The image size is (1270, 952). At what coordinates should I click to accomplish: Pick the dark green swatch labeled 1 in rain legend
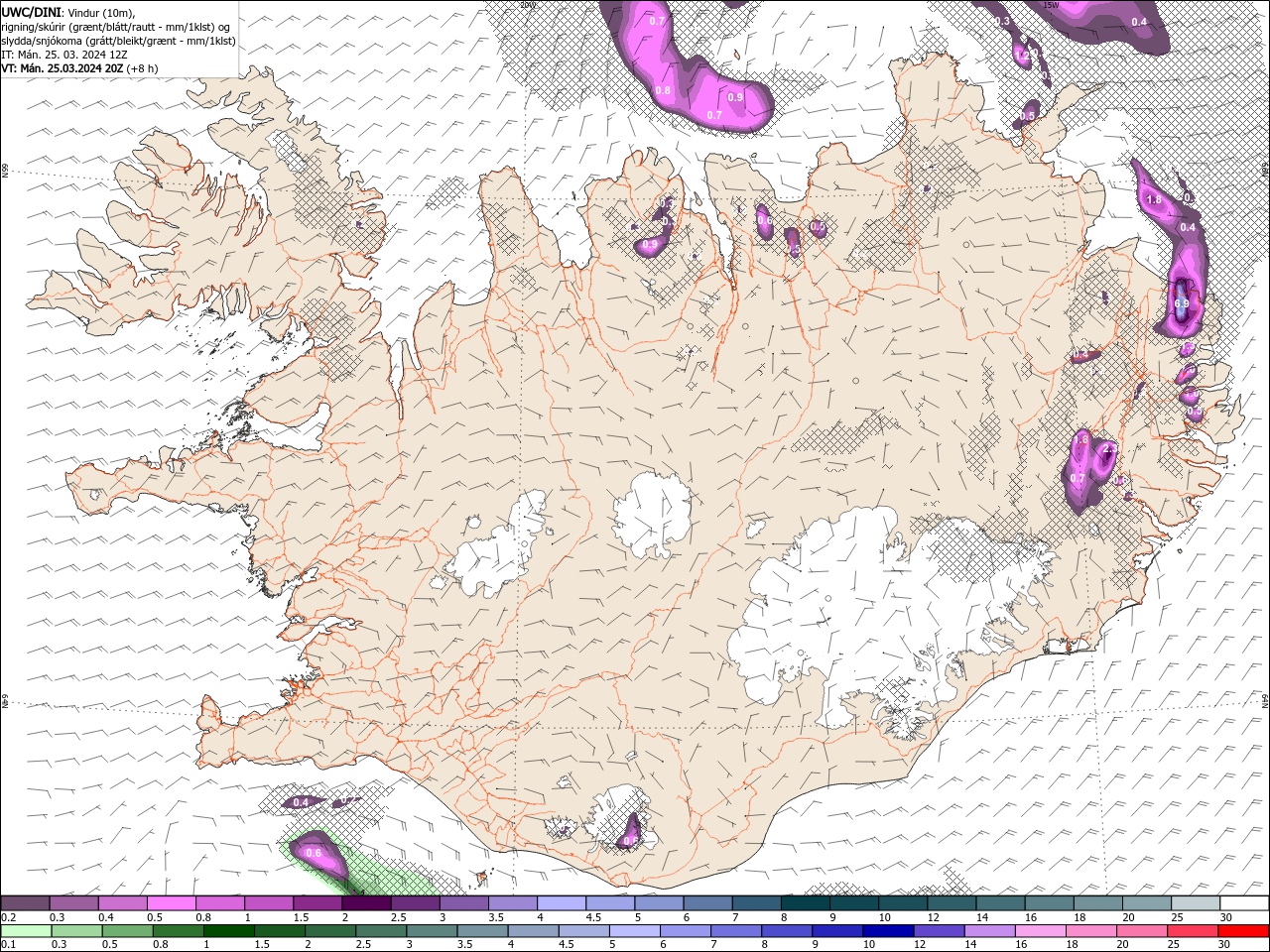[228, 931]
